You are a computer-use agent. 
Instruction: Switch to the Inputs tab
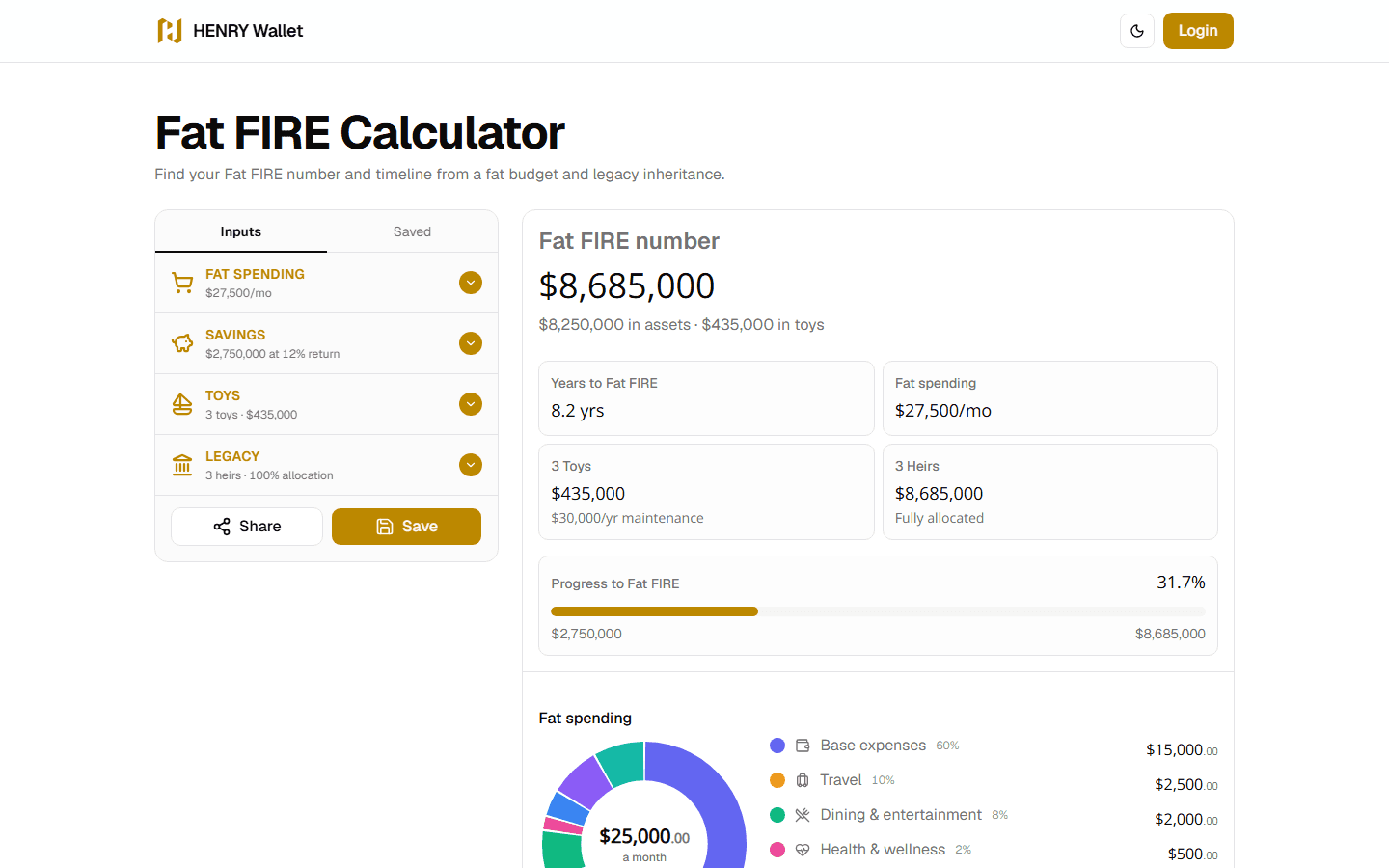tap(241, 231)
